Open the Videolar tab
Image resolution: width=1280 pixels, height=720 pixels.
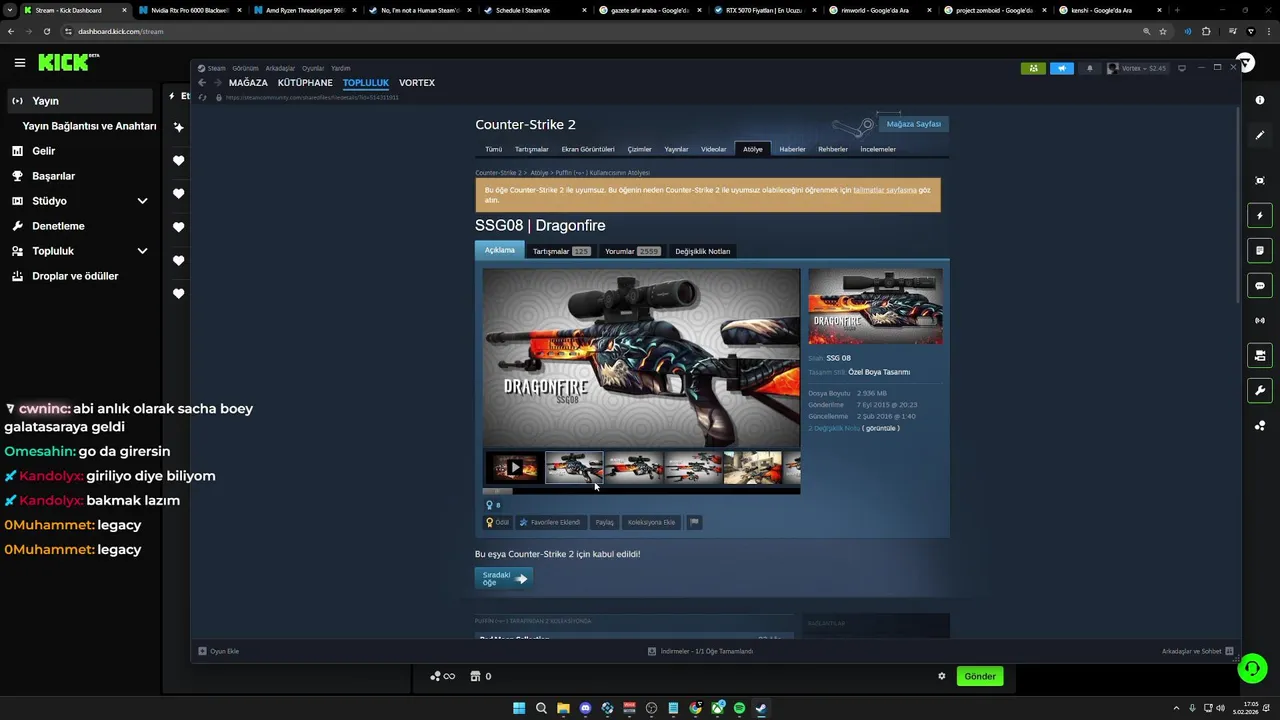tap(714, 149)
